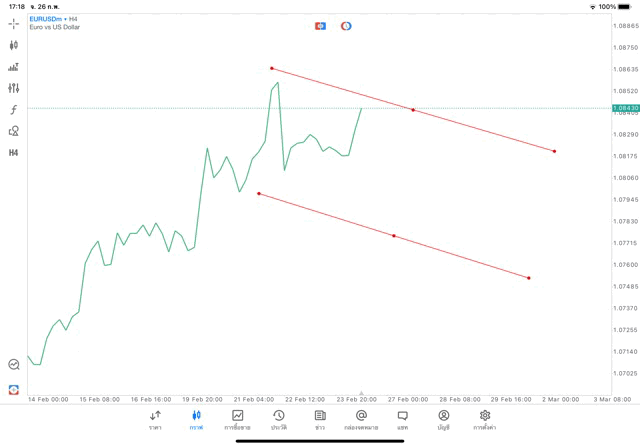Open the candlestick chart type selector
The image size is (640, 447).
[x=14, y=45]
